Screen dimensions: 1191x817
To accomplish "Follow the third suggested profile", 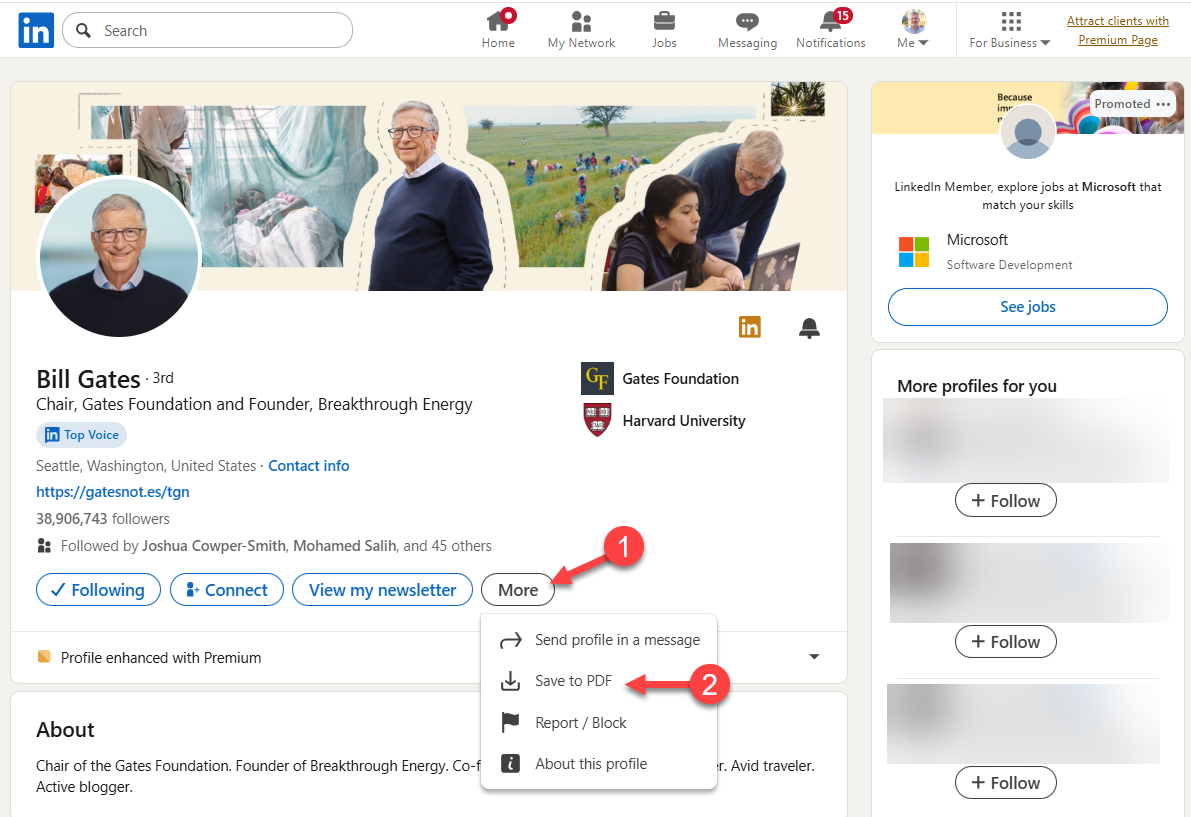I will [x=1006, y=783].
